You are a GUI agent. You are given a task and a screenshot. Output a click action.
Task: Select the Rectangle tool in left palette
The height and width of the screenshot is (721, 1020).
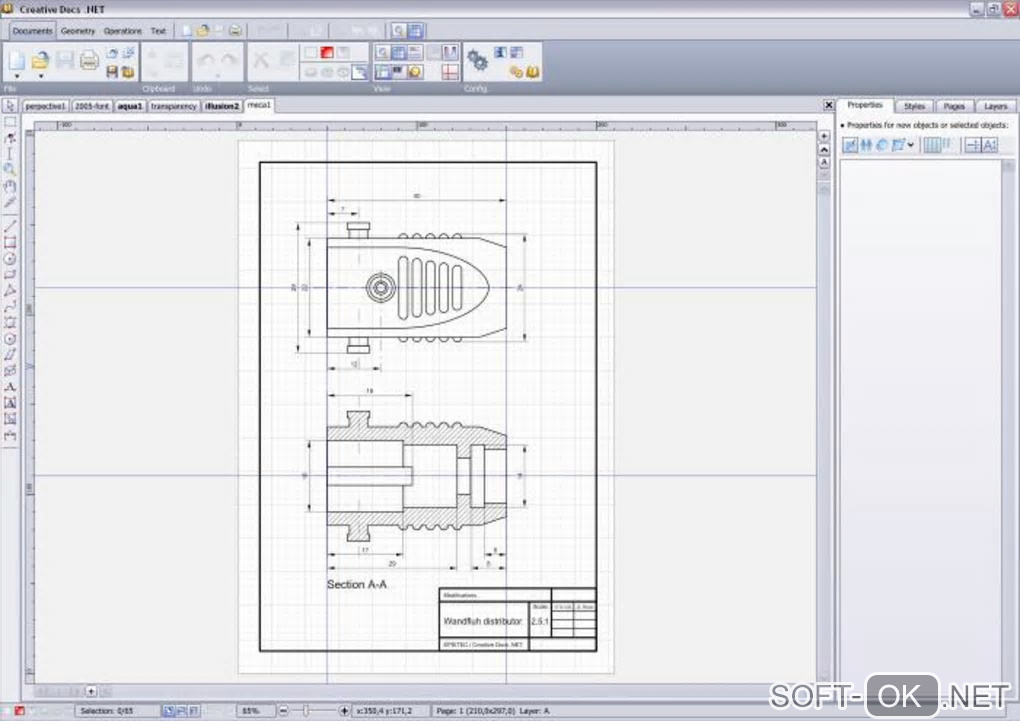click(10, 242)
